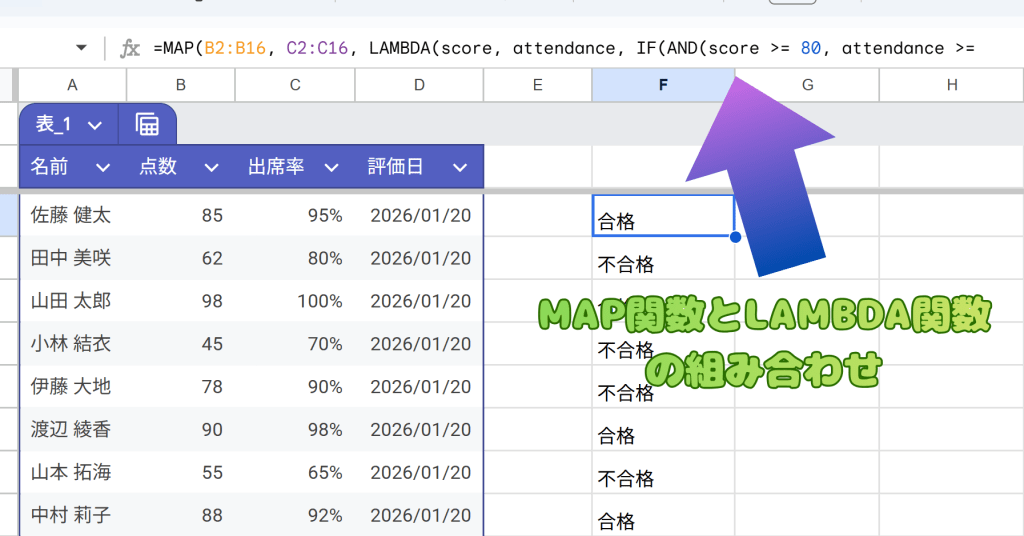Select the 不合格 result cell for 山本 拓海

coord(664,472)
